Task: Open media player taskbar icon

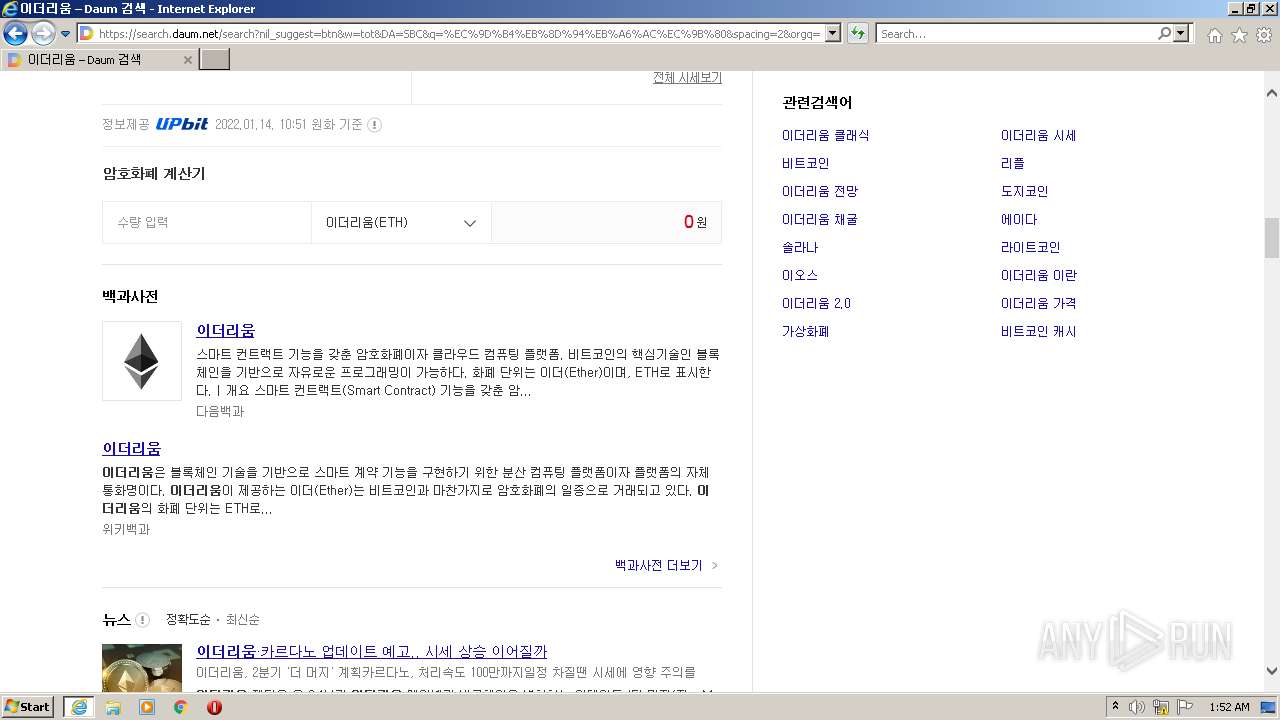Action: (x=147, y=707)
